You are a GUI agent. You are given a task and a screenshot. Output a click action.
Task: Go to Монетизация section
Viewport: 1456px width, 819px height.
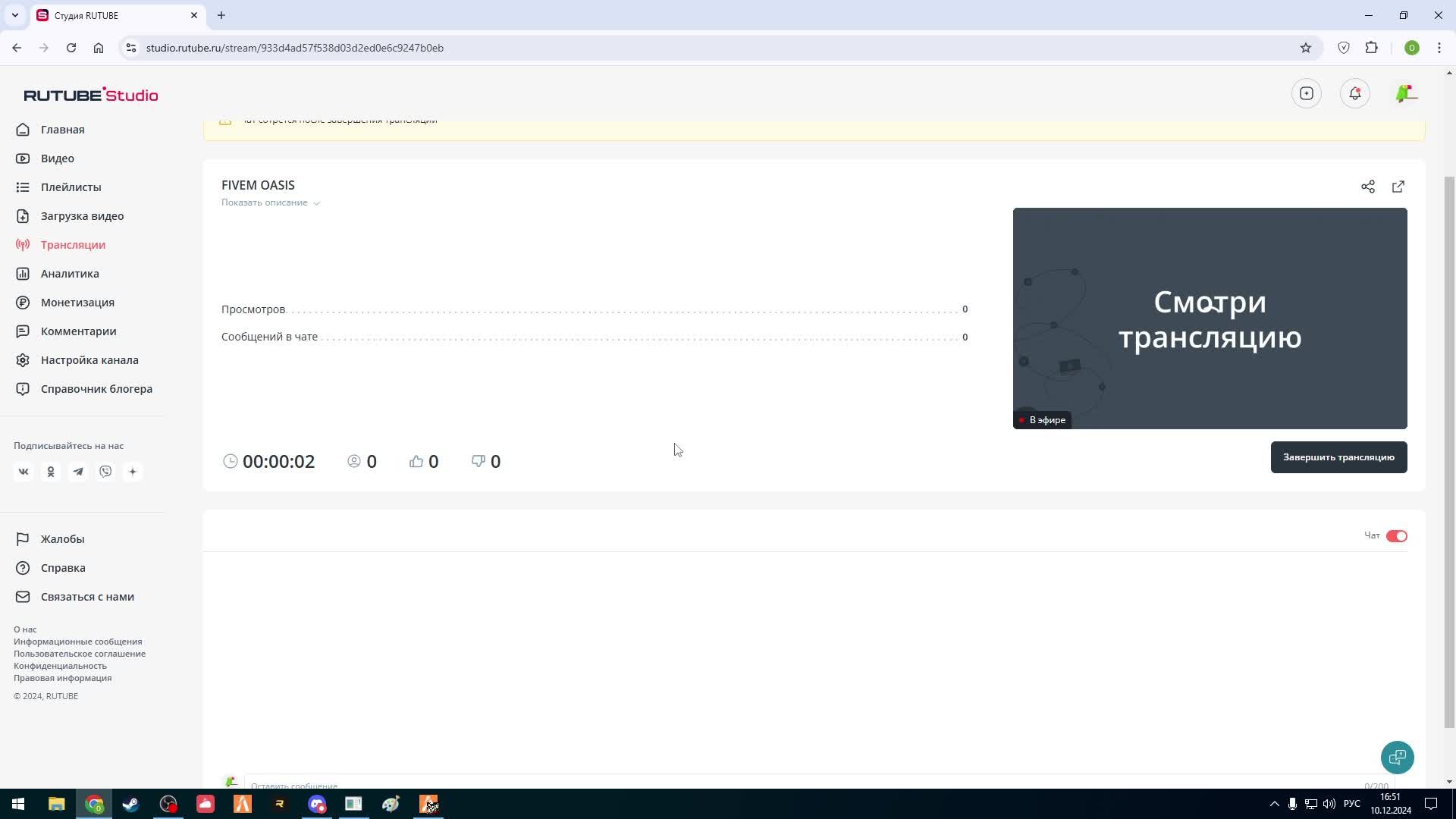77,303
